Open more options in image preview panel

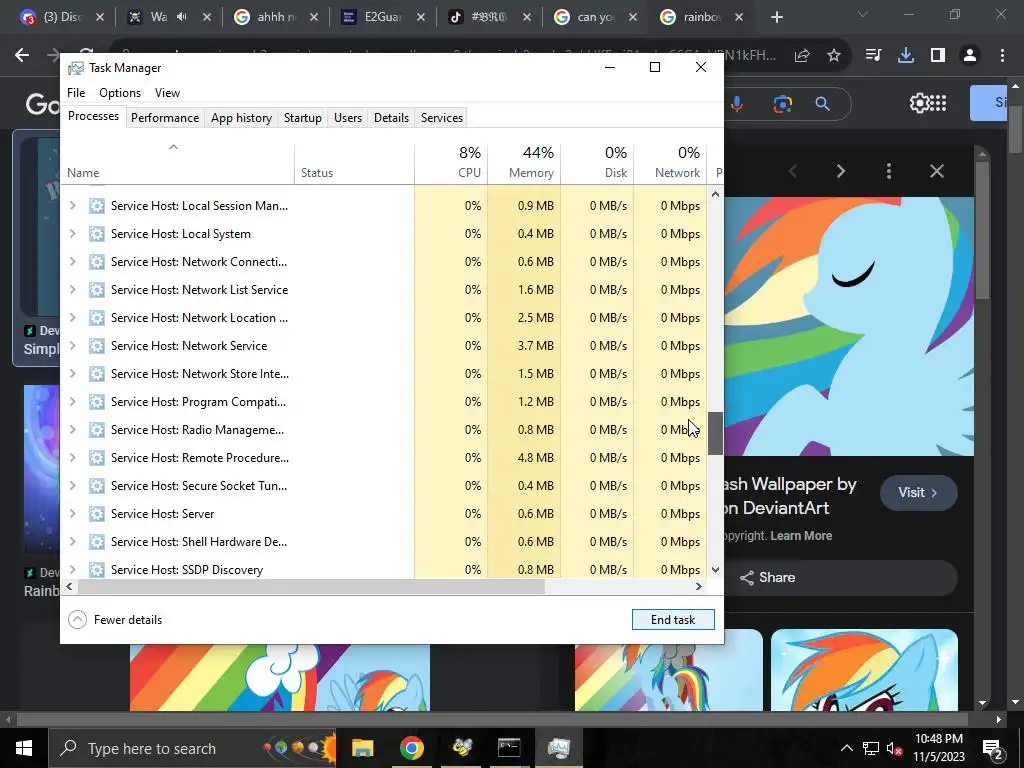click(889, 171)
